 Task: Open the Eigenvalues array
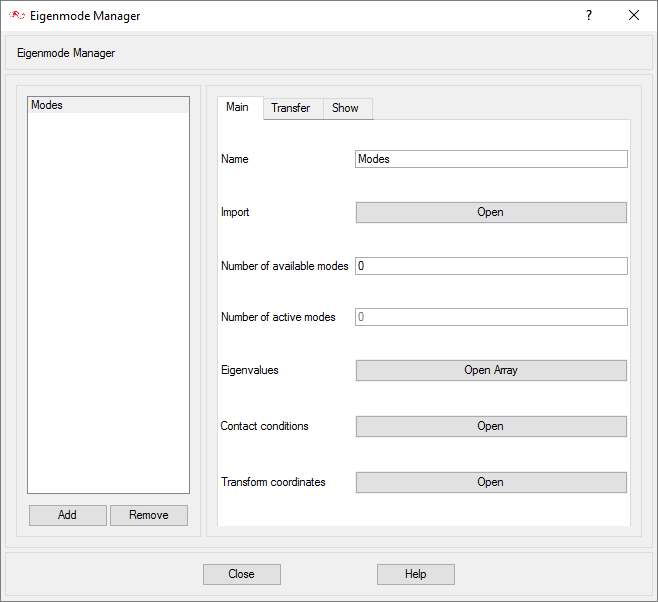[491, 370]
